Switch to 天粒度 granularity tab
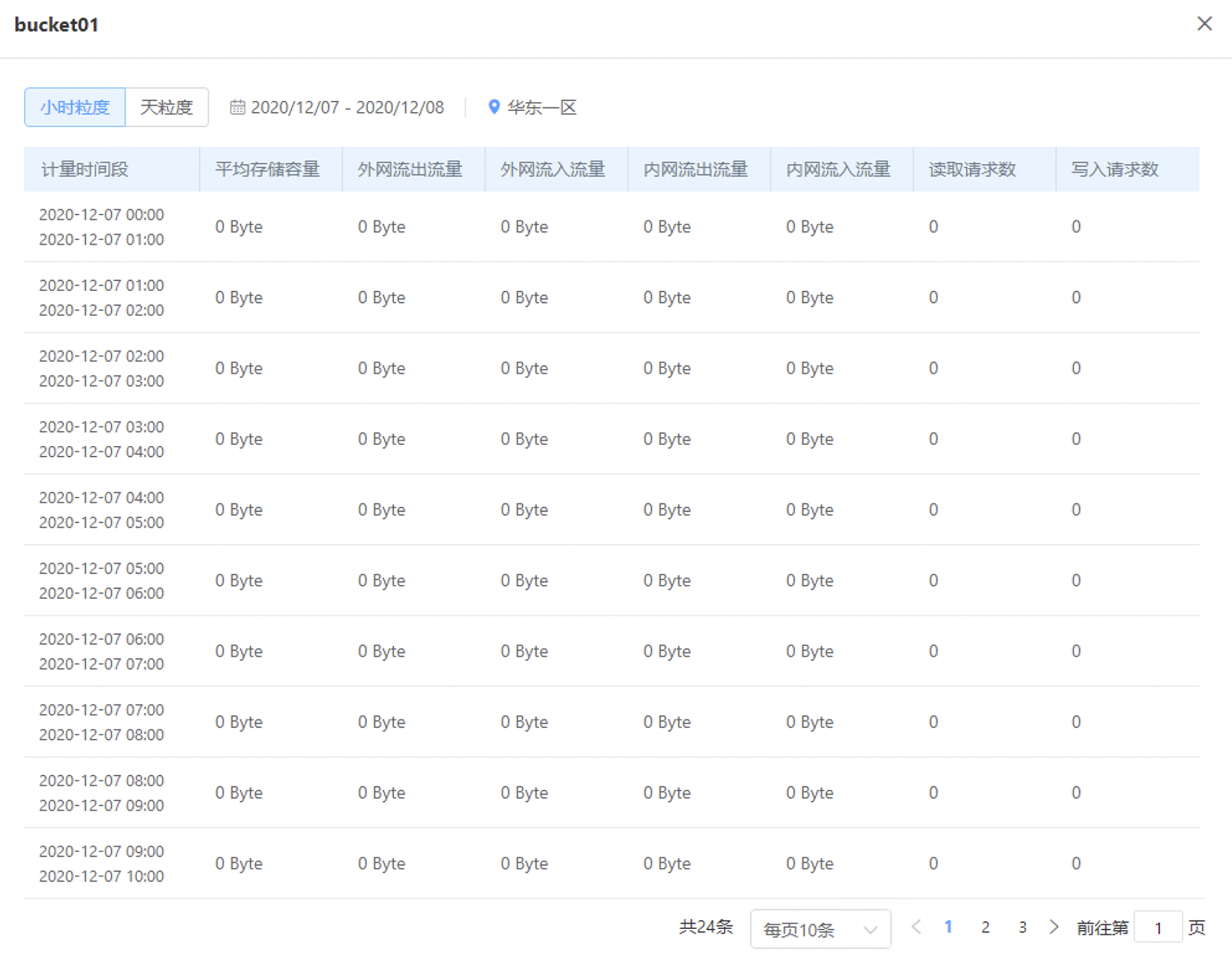The height and width of the screenshot is (968, 1232). 167,107
